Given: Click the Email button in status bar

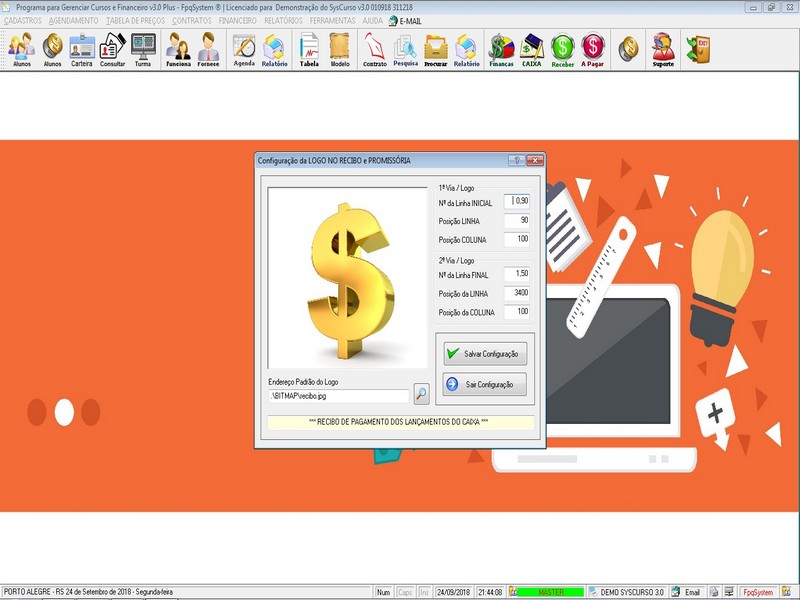Looking at the screenshot, I should click(687, 592).
